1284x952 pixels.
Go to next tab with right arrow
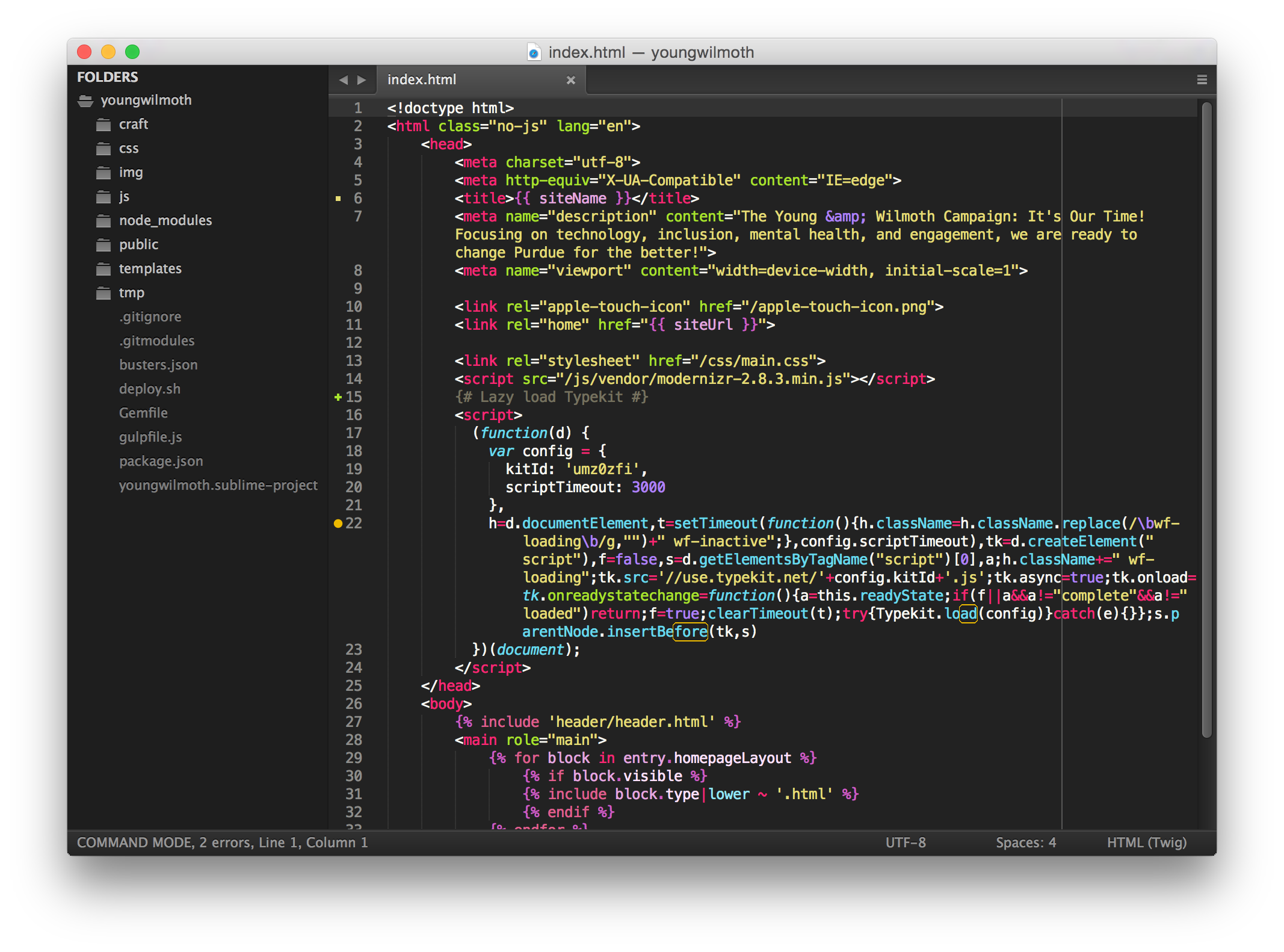362,80
